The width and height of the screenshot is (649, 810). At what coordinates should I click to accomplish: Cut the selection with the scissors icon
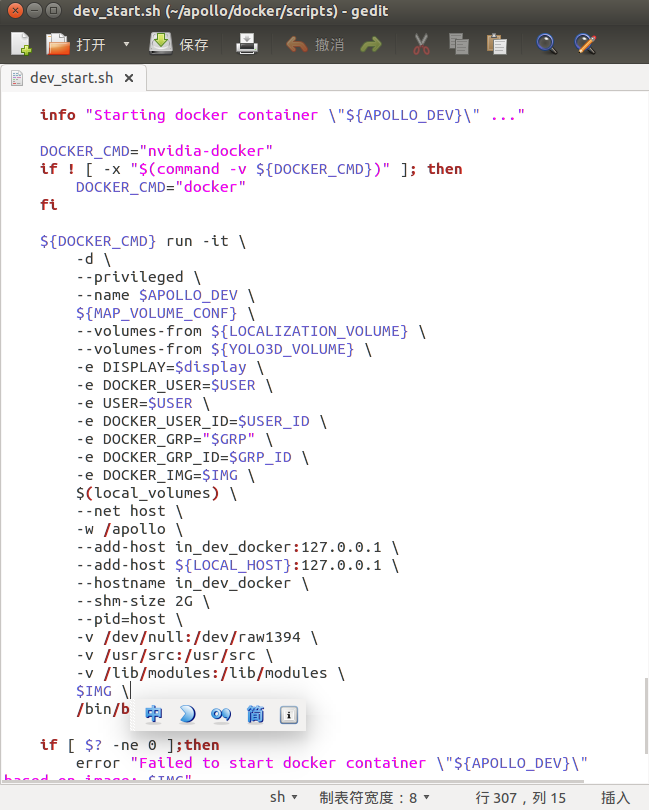click(x=421, y=44)
